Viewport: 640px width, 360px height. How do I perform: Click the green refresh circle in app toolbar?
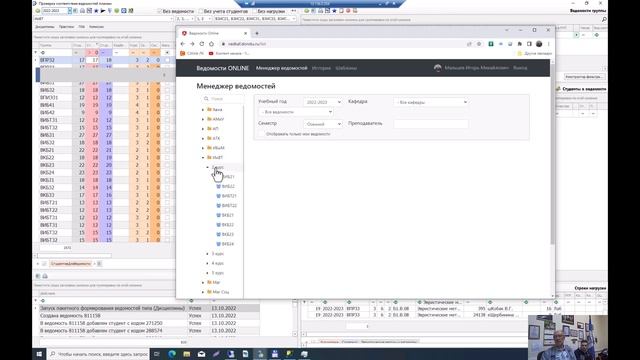117,11
